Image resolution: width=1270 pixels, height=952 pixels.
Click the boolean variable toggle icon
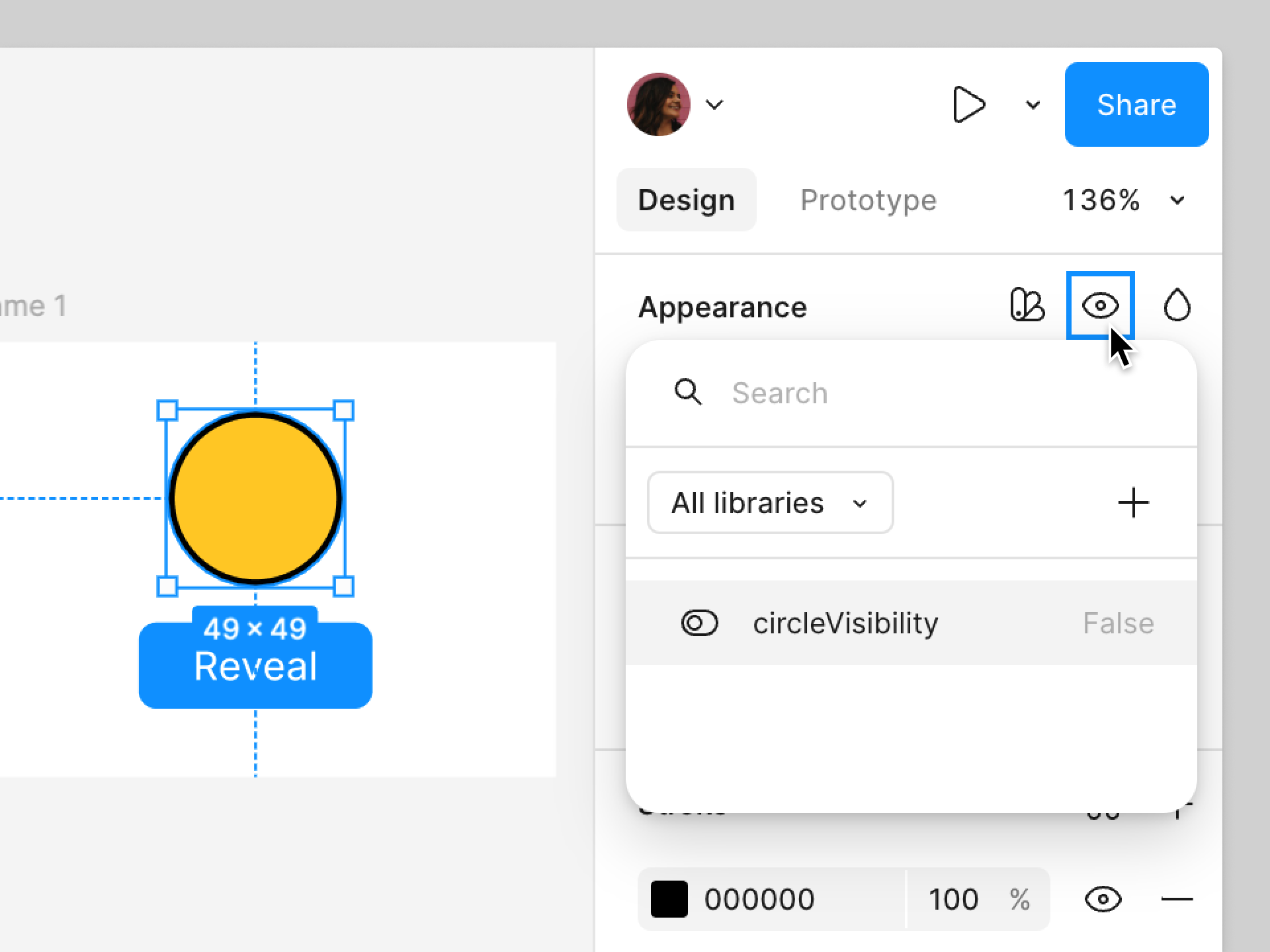click(700, 623)
